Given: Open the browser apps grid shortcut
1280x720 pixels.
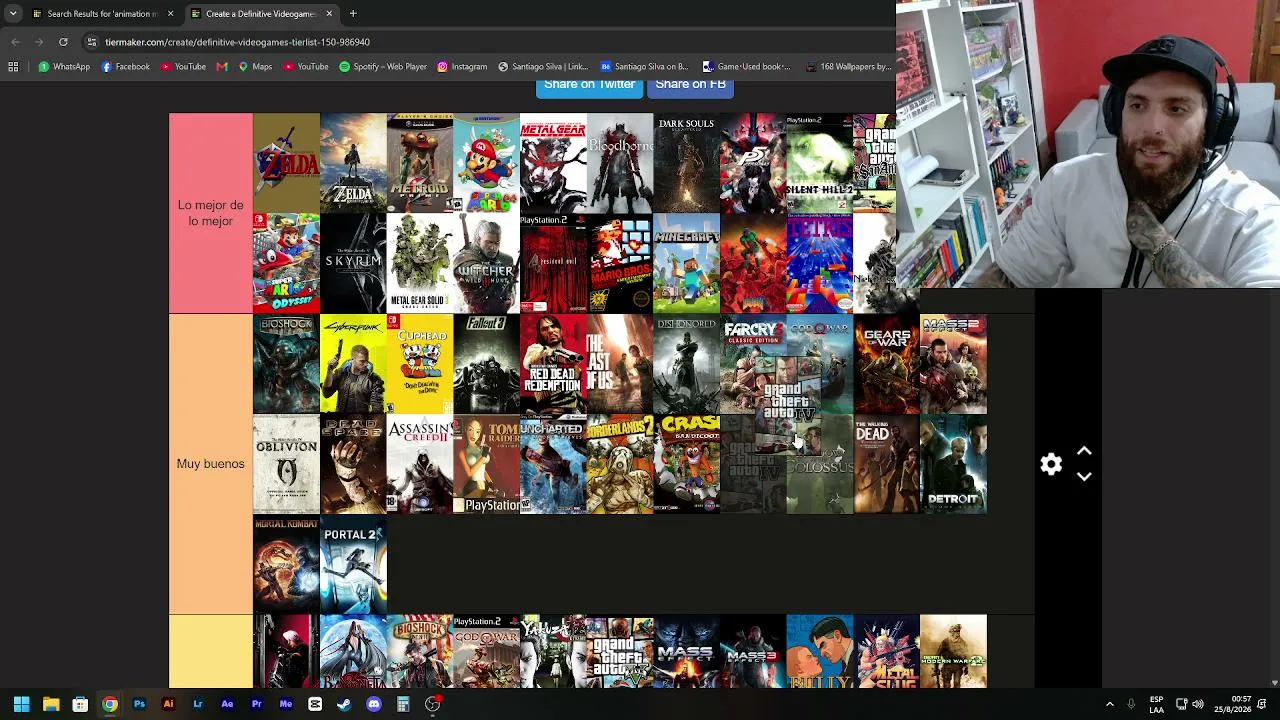Looking at the screenshot, I should click(x=13, y=67).
